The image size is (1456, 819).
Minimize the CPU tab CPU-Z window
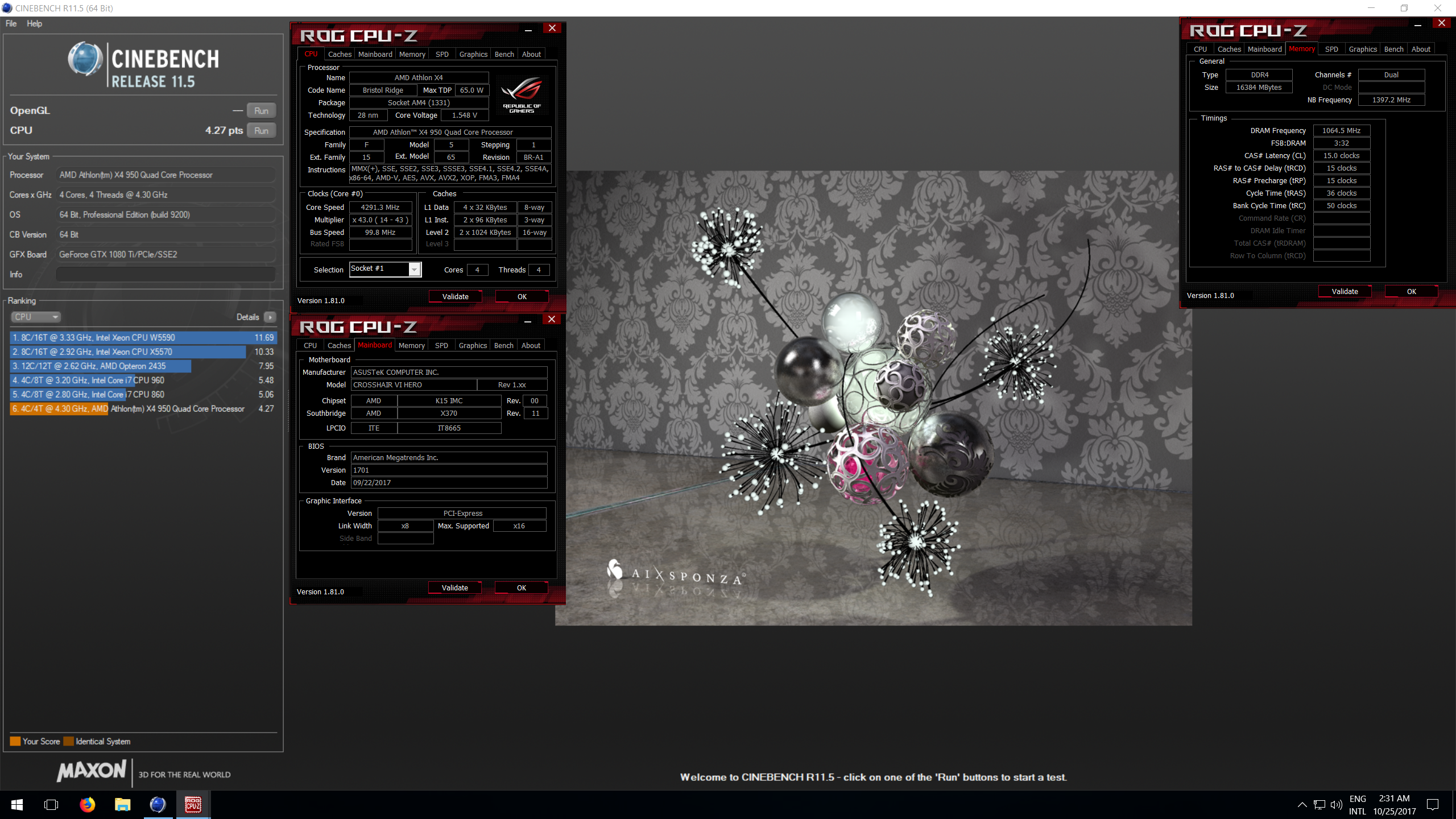(528, 28)
